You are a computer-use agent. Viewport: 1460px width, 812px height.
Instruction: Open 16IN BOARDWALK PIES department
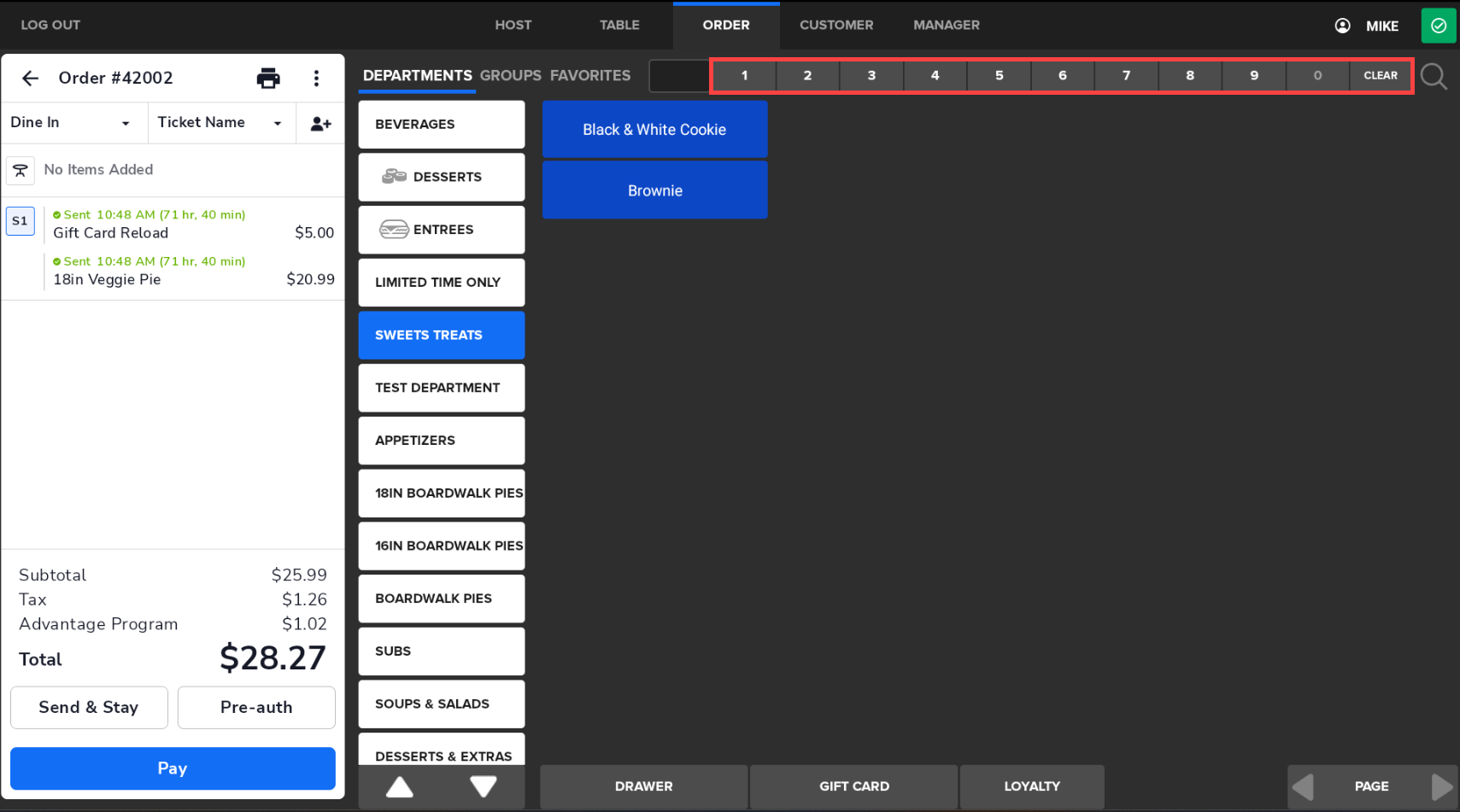pos(442,546)
